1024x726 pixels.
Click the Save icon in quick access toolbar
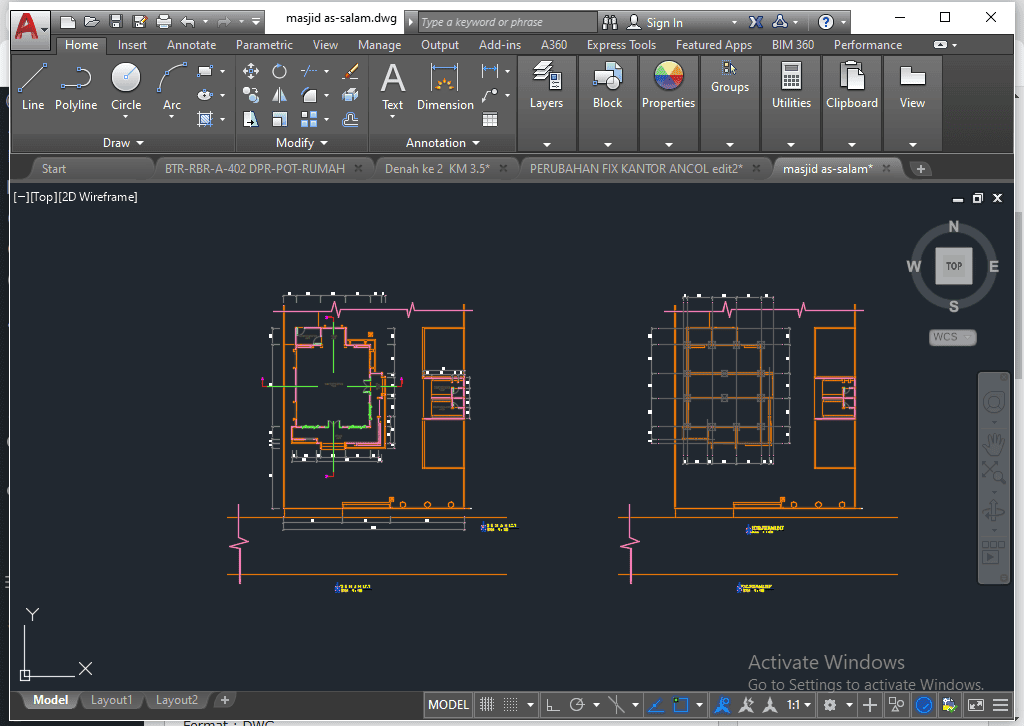pos(116,21)
